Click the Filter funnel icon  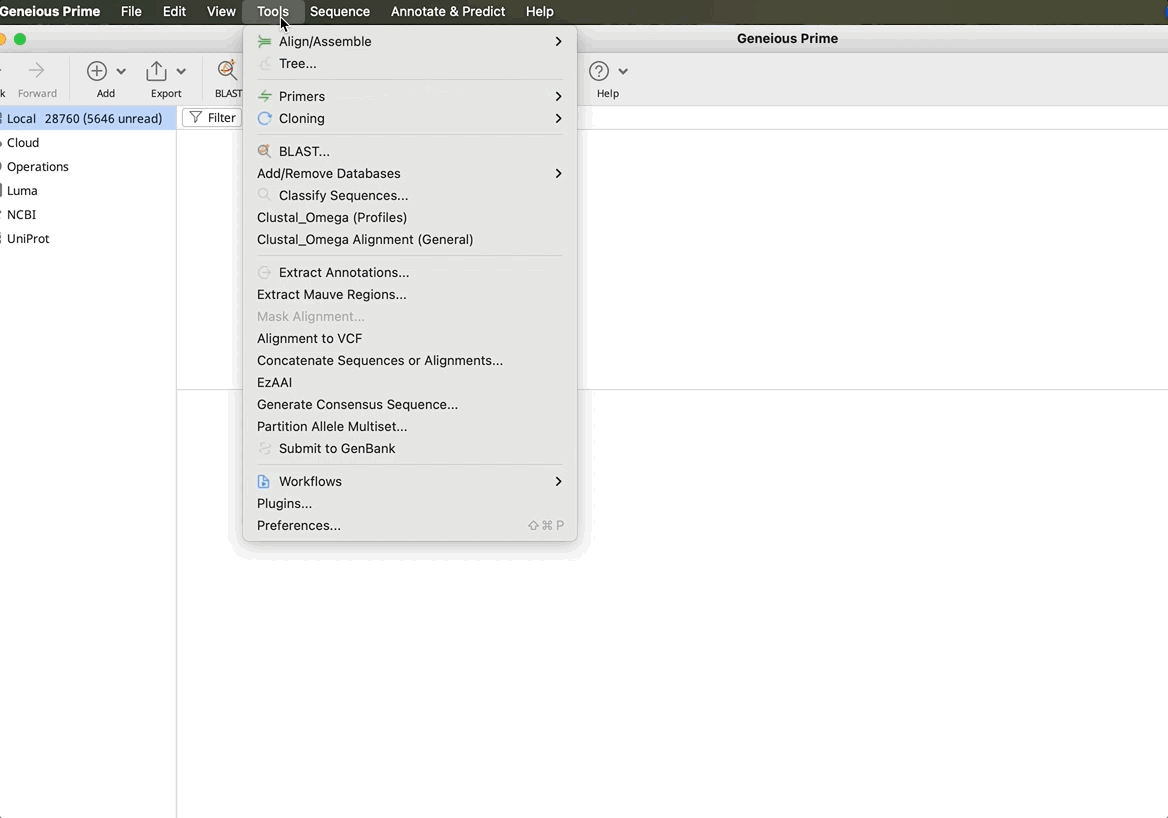pos(195,118)
